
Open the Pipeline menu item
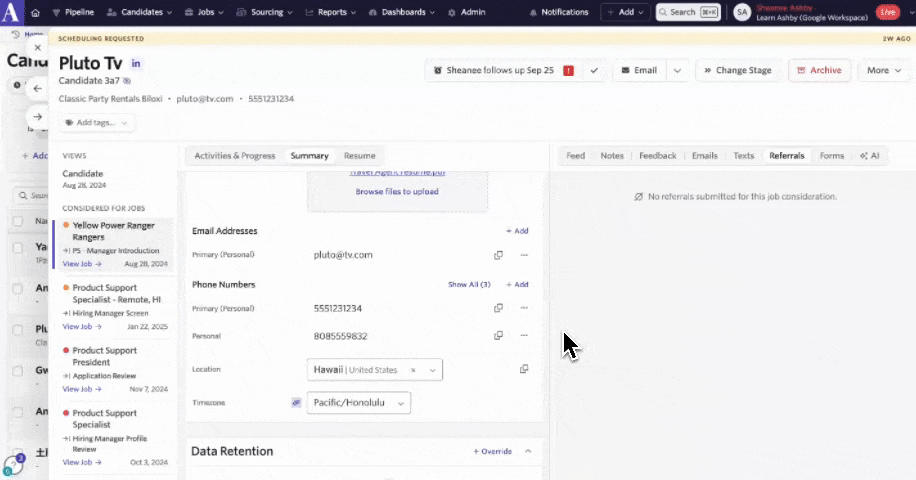73,12
